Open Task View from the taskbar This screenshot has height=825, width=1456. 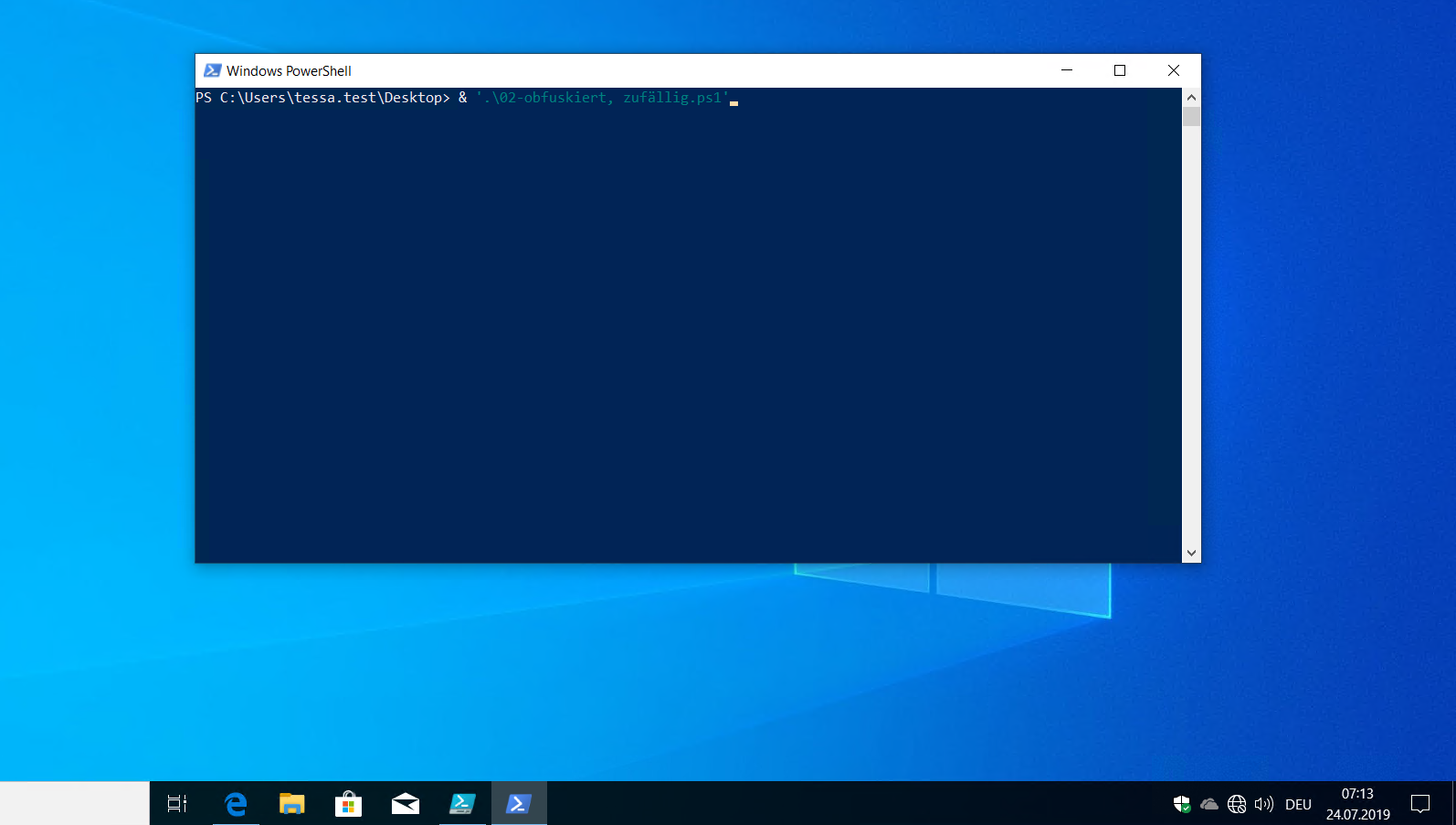177,804
